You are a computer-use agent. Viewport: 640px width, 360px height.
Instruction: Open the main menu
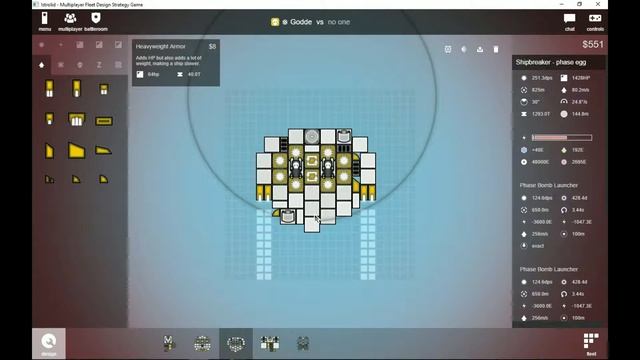44,22
